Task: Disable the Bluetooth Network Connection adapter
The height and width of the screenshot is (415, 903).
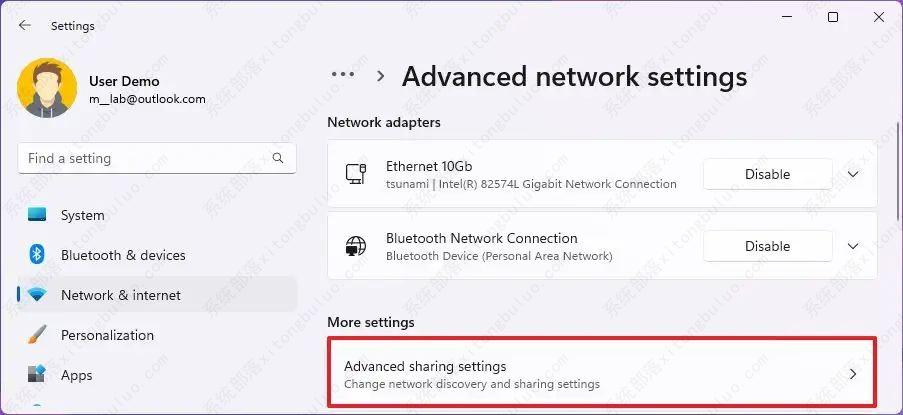Action: point(767,246)
